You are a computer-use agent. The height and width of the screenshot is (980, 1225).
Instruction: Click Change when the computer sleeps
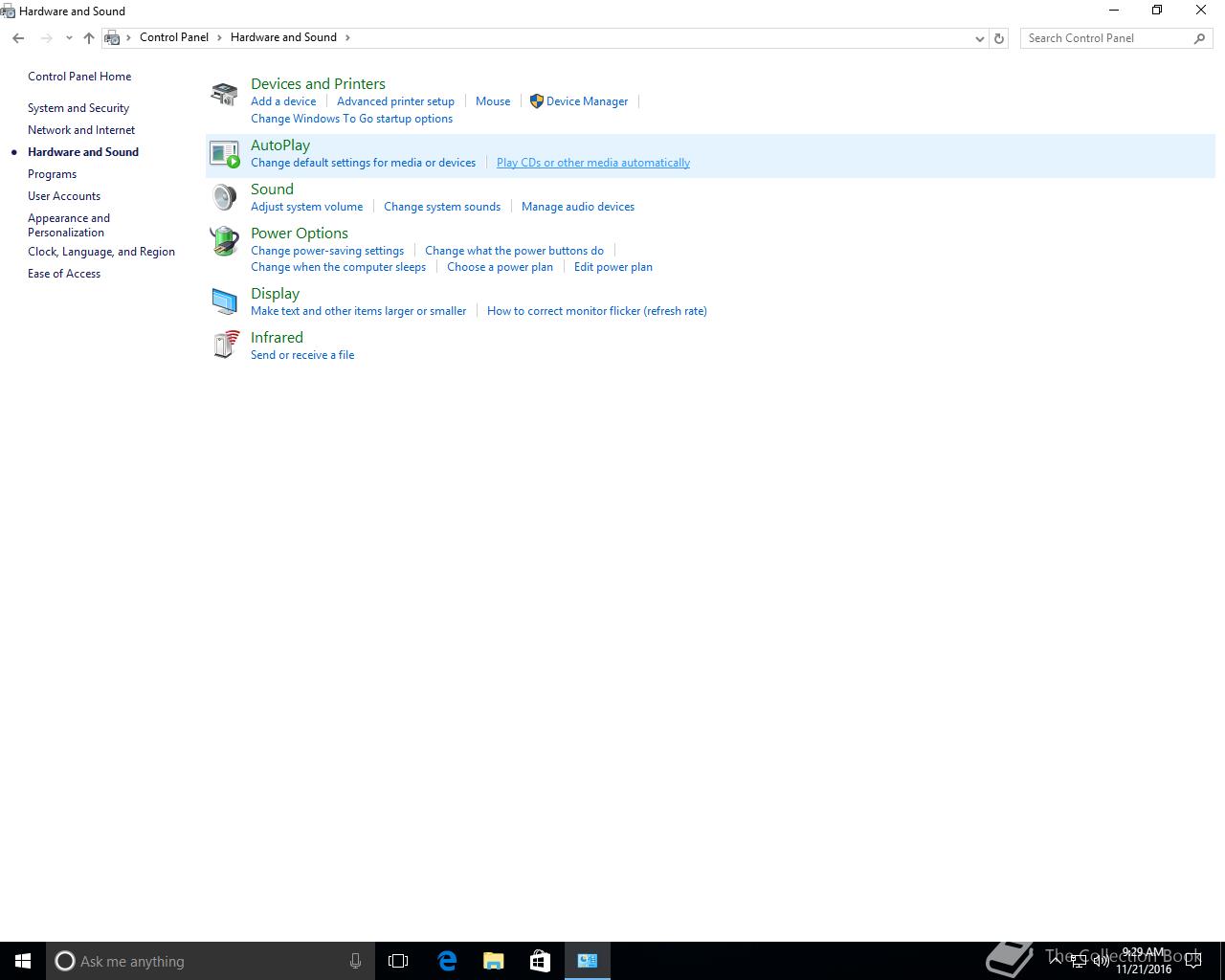[338, 267]
